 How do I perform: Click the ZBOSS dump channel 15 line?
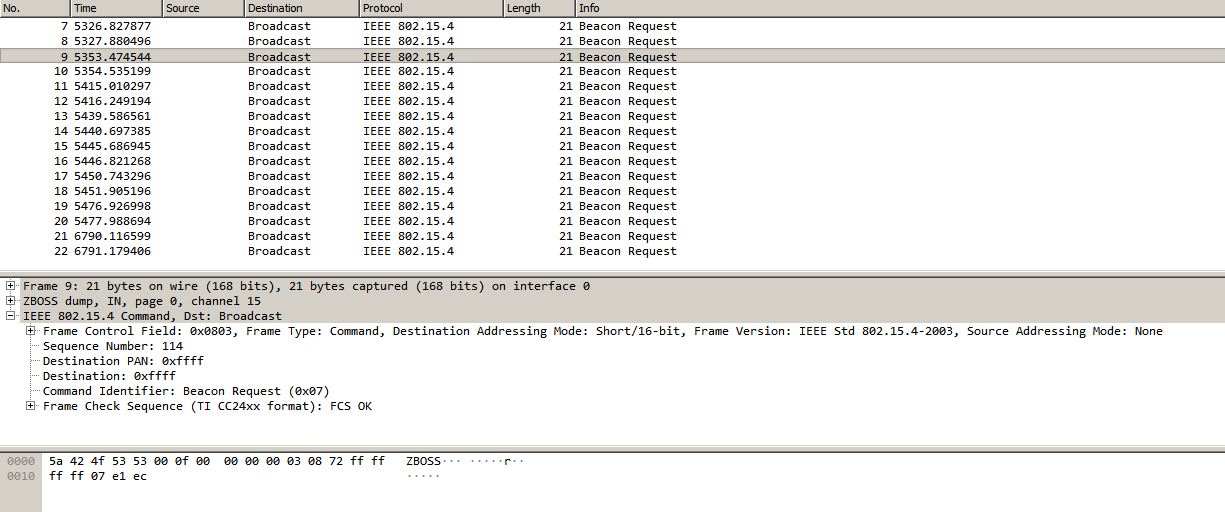[142, 301]
